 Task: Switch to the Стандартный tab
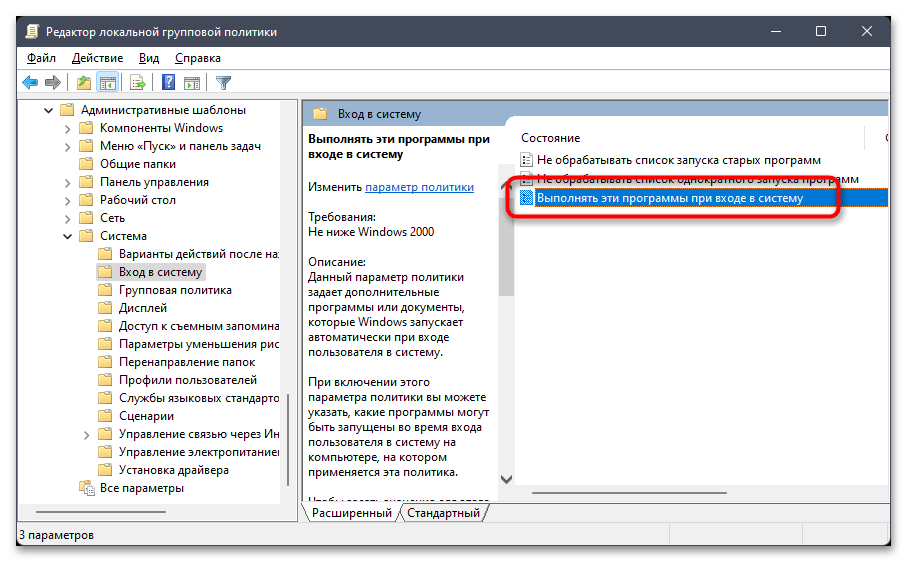point(443,513)
